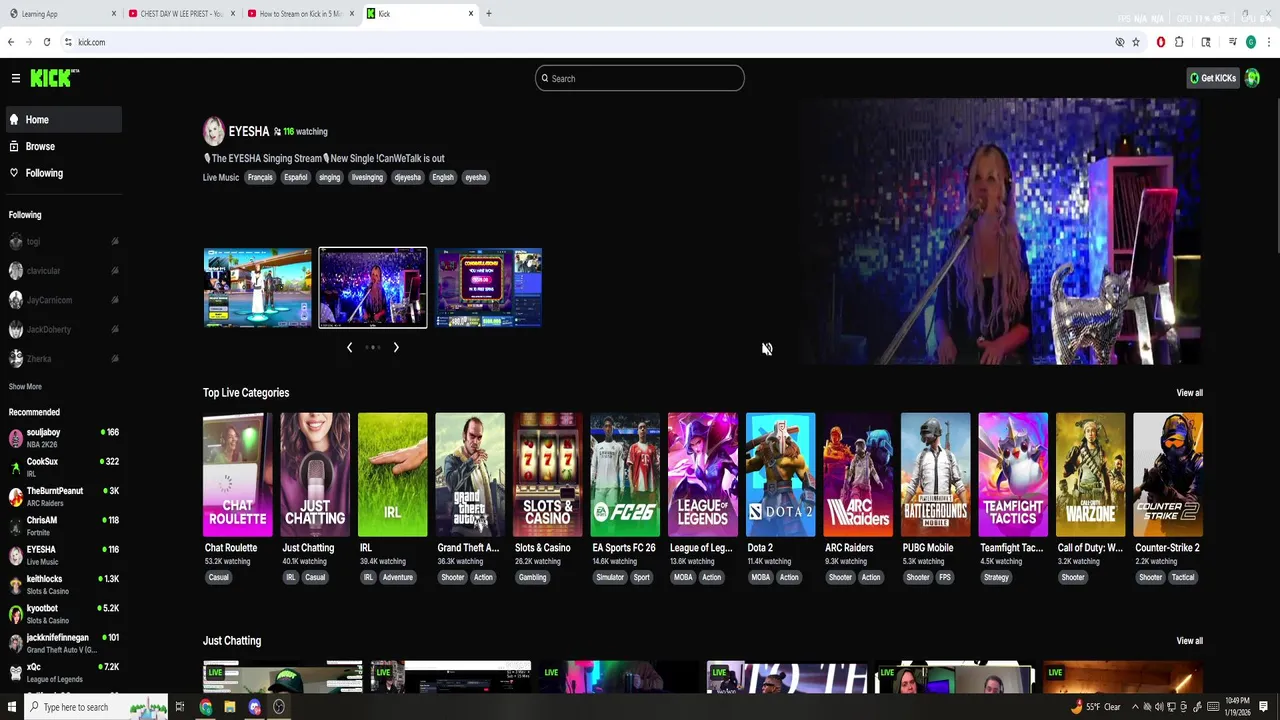Open File Explorer from taskbar
The image size is (1280, 720).
[229, 707]
